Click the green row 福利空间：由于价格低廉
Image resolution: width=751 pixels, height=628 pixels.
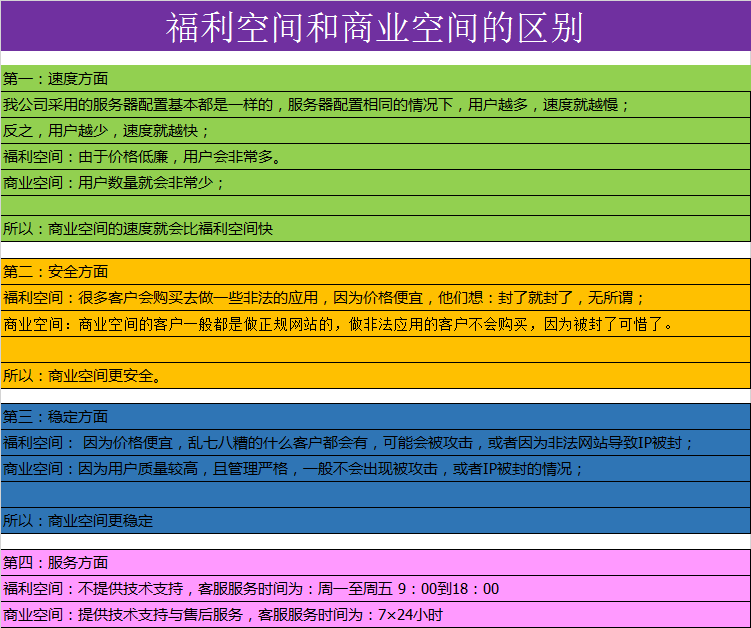click(x=142, y=157)
